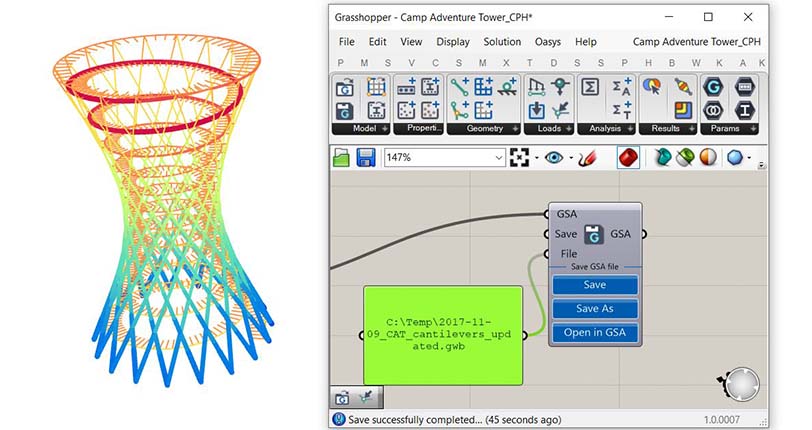Image resolution: width=812 pixels, height=430 pixels.
Task: Pick the I-section plus icon in Properties panel
Action: 430,88
